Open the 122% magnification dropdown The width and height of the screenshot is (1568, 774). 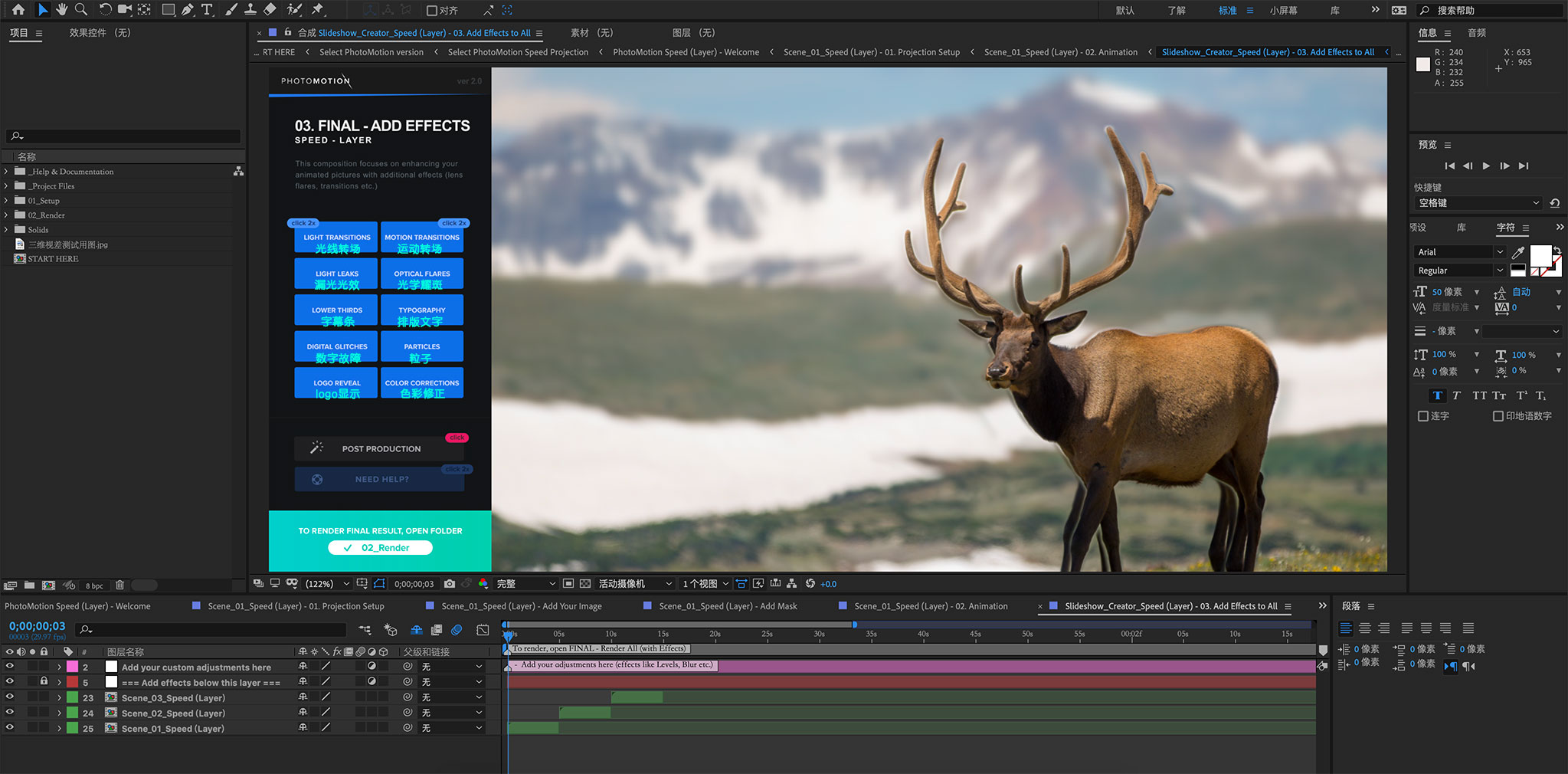click(x=327, y=584)
